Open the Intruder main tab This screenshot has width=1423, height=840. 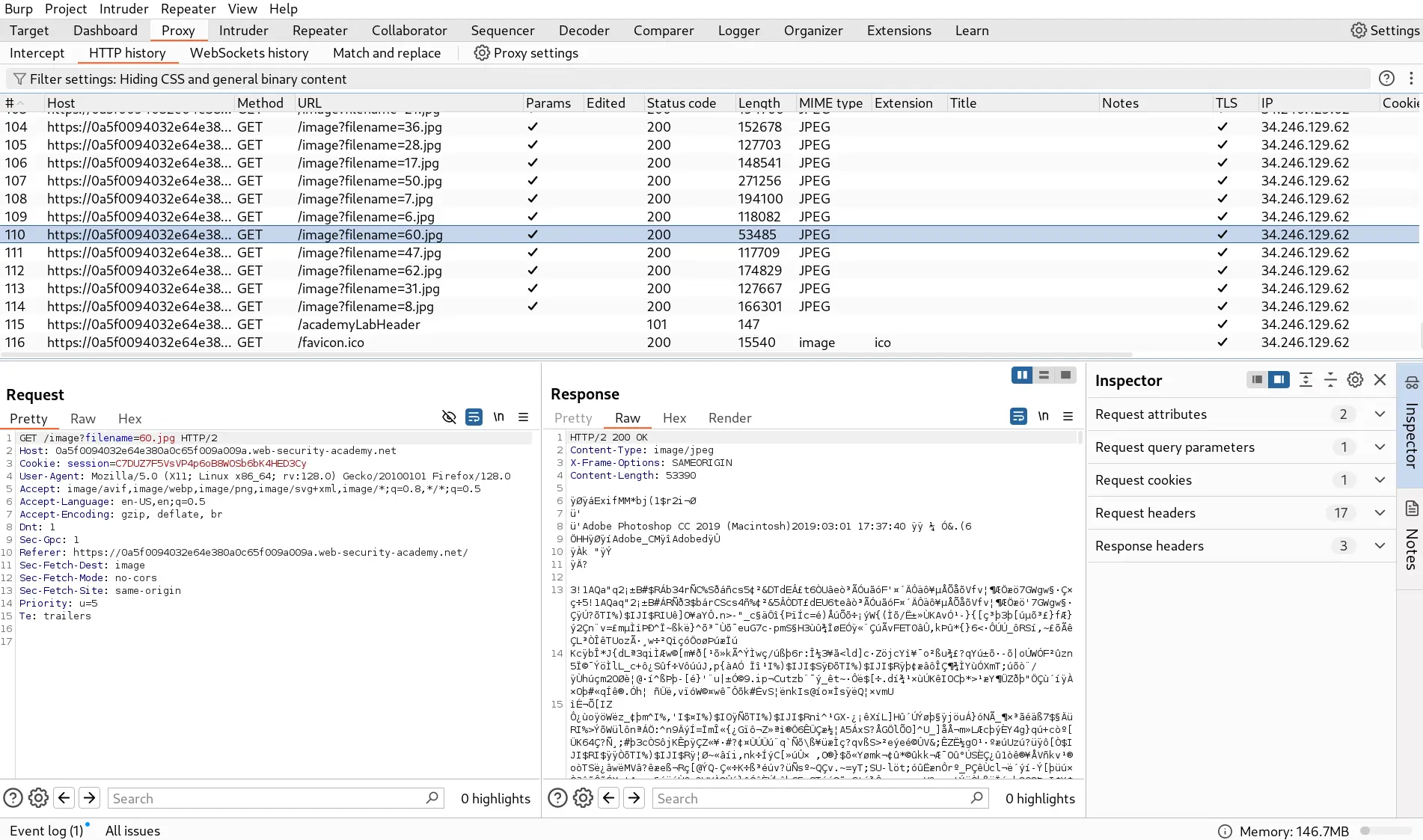pyautogui.click(x=243, y=31)
